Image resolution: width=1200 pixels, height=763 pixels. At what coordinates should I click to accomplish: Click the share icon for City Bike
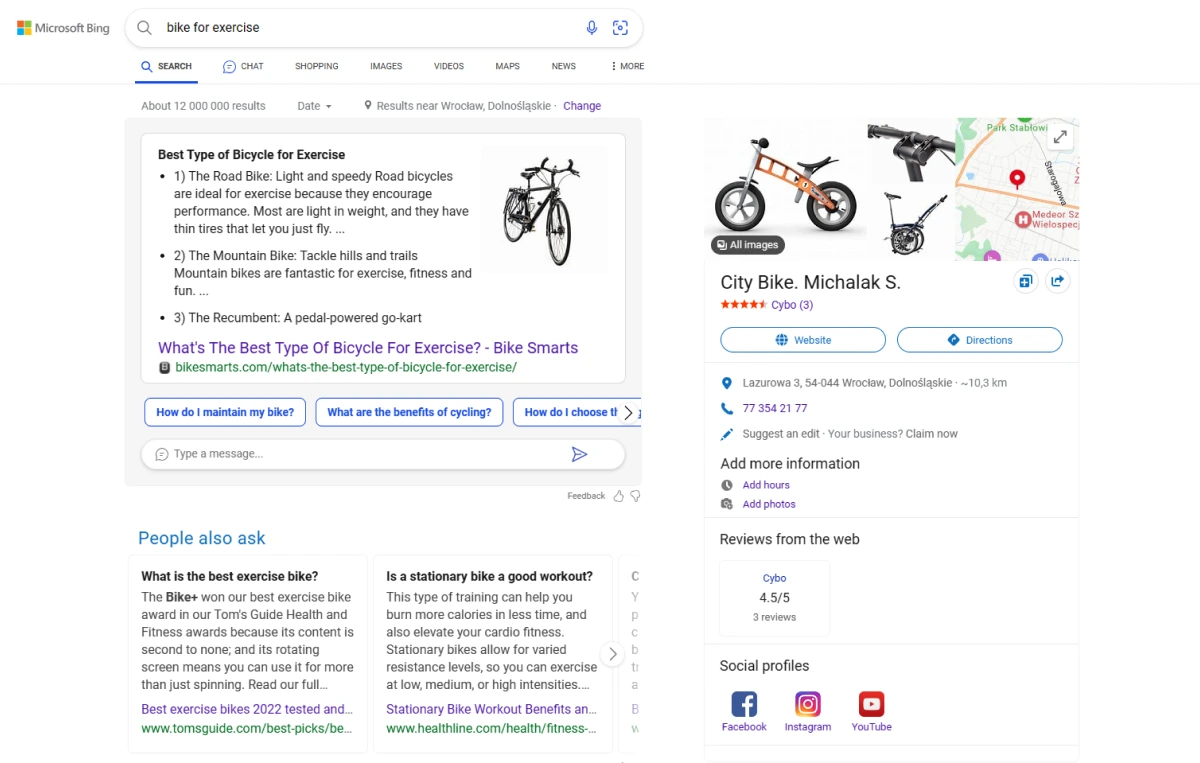click(x=1057, y=282)
